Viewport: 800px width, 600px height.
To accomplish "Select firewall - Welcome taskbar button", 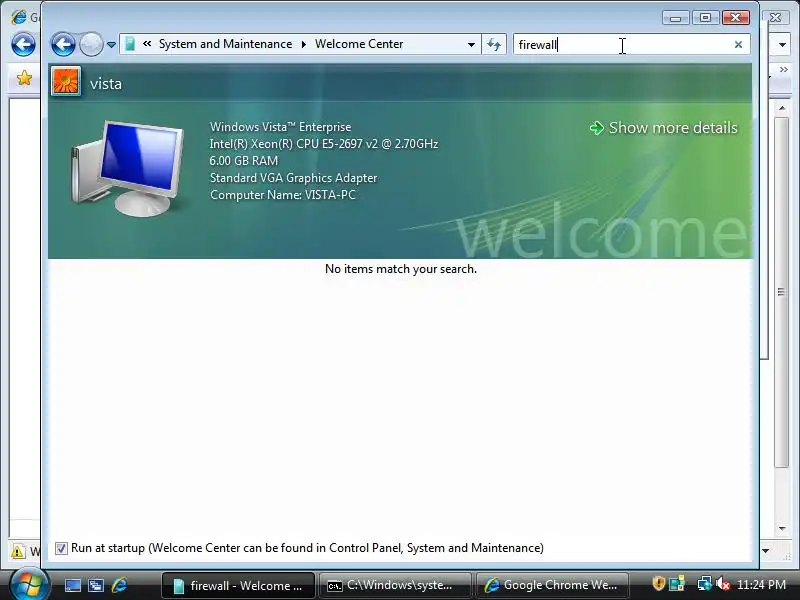I will tap(238, 585).
